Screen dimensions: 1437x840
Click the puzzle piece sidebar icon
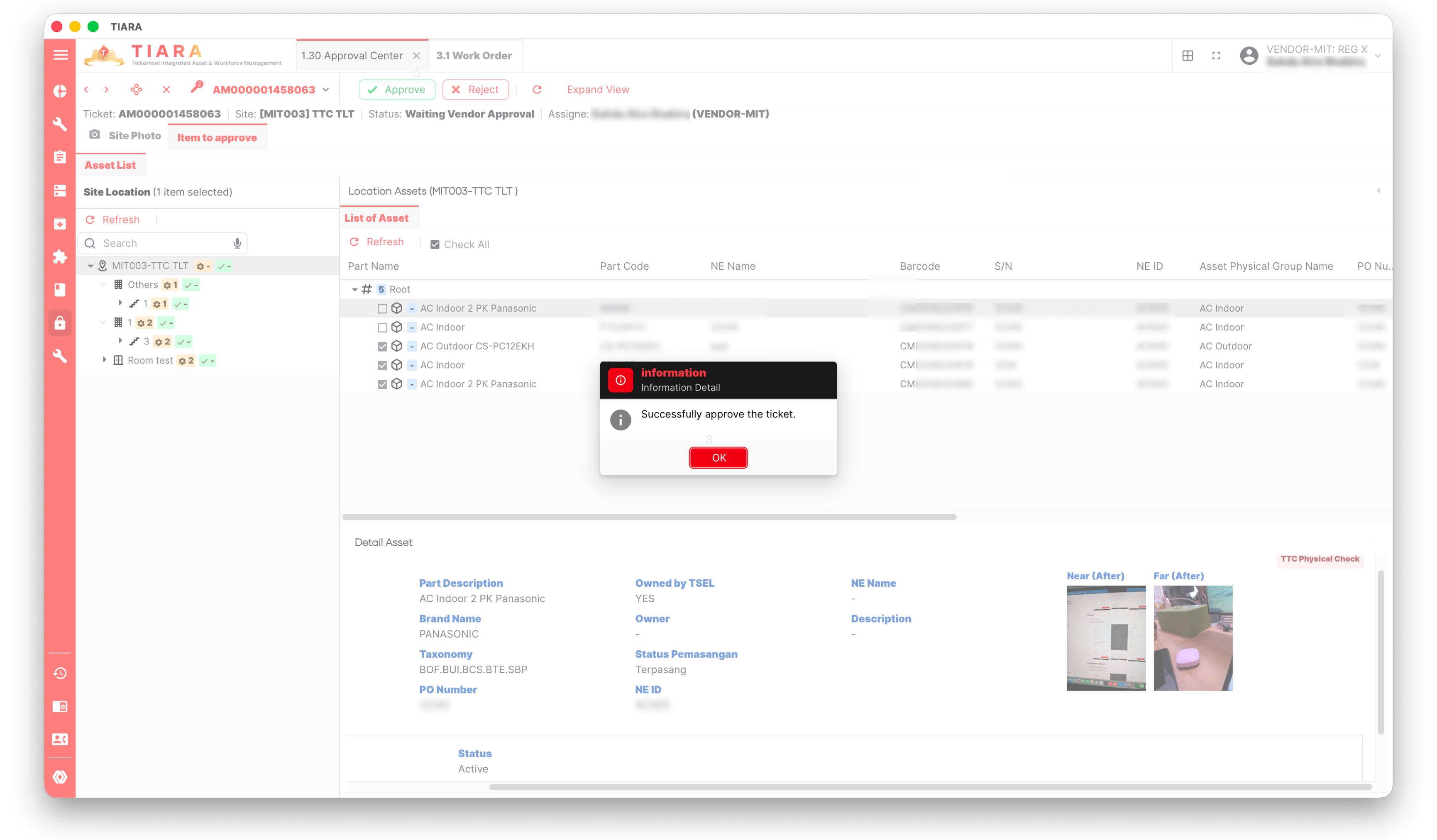[60, 256]
